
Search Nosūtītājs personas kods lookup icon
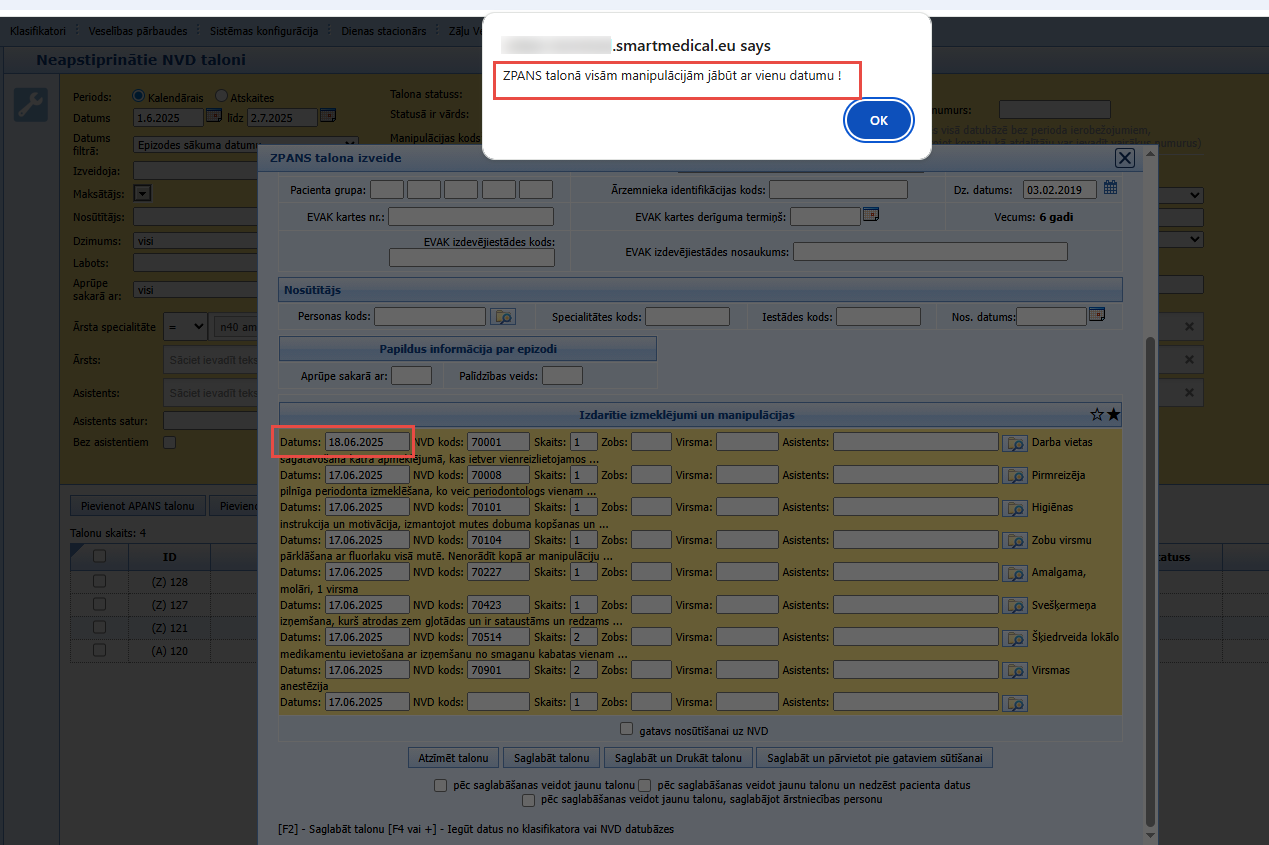tap(502, 317)
